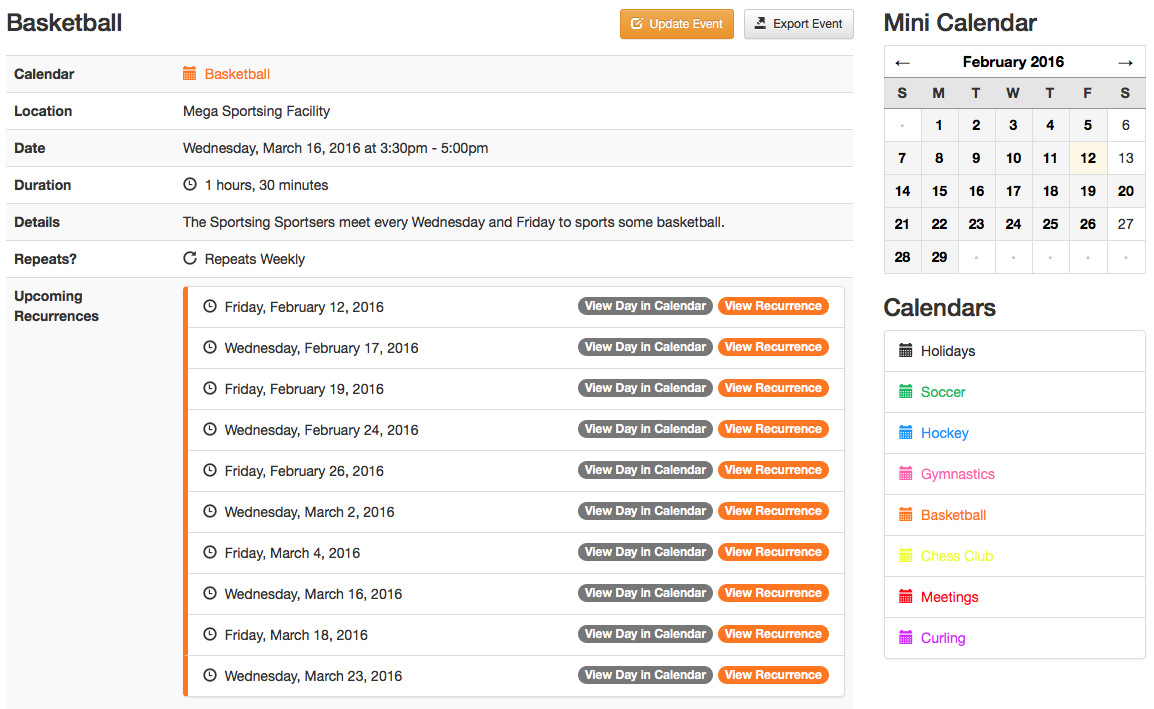
Task: Open the Chess Club calendar from Calendars list
Action: click(1014, 556)
